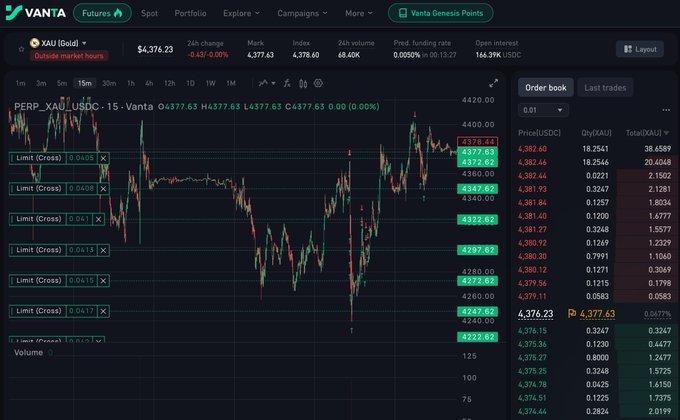Switch to Last trades tab

click(x=605, y=88)
